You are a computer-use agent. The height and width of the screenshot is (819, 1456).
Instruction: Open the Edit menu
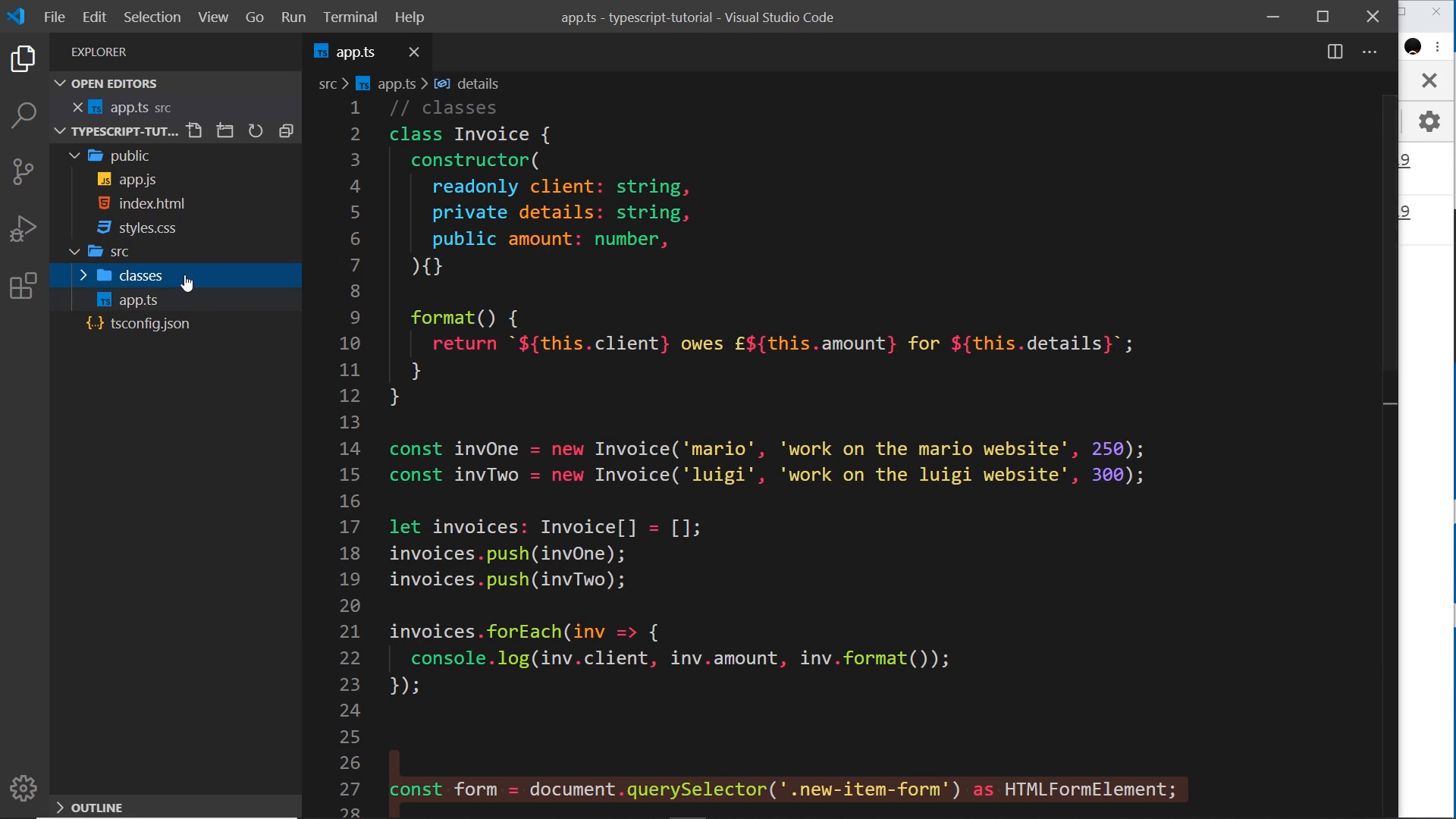click(x=94, y=17)
